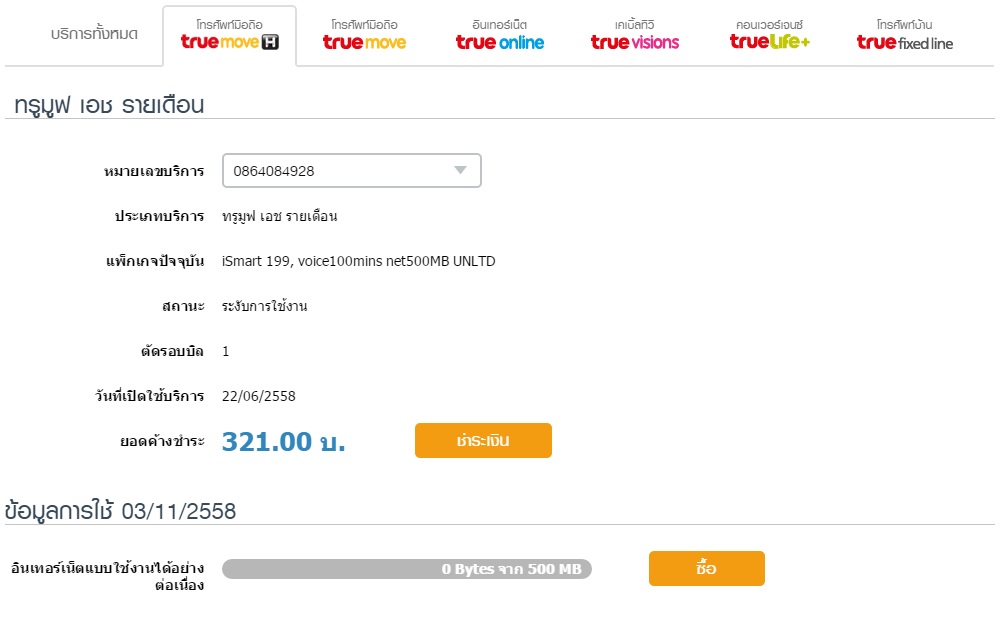Click the 321.00 บ. outstanding balance
The image size is (1003, 624).
click(x=283, y=442)
